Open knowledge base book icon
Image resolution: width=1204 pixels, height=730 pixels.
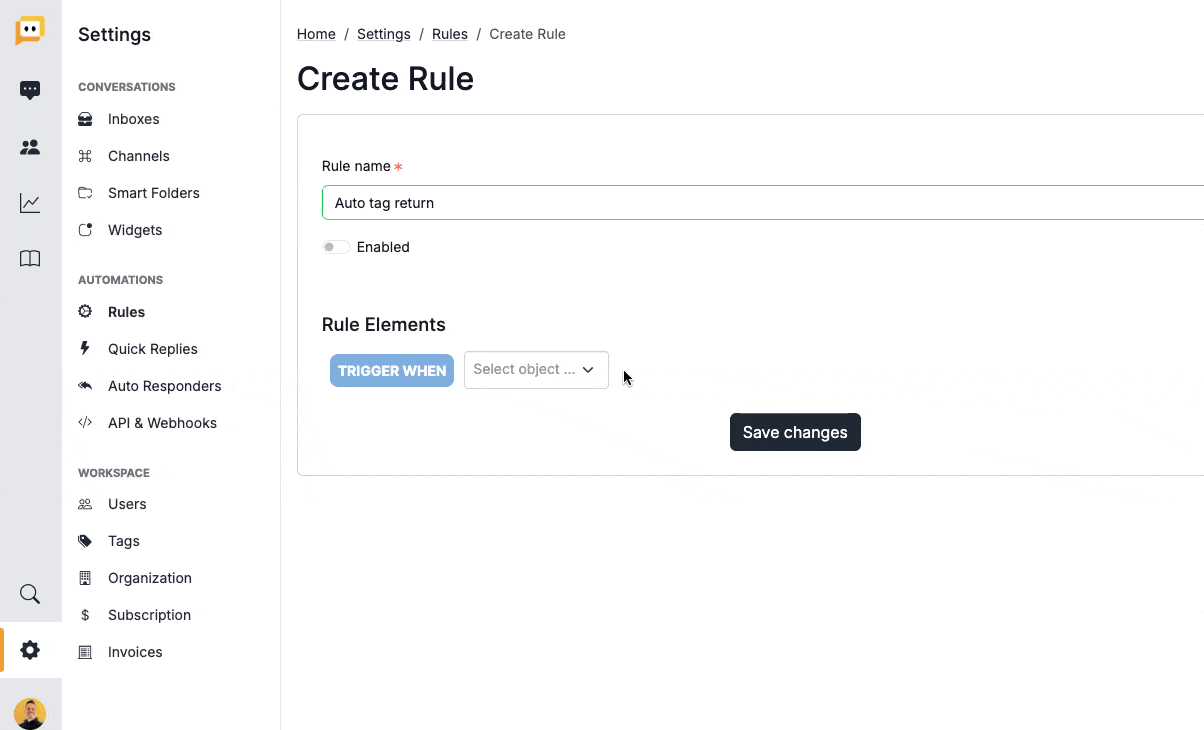[x=30, y=260]
